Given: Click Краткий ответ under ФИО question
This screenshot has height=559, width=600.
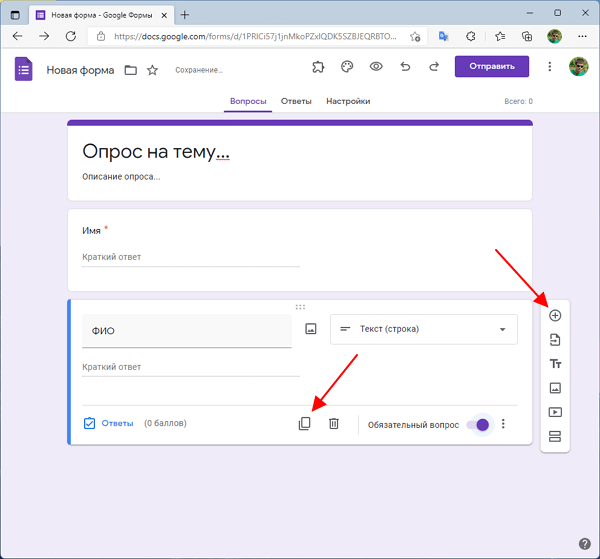Looking at the screenshot, I should pos(191,367).
